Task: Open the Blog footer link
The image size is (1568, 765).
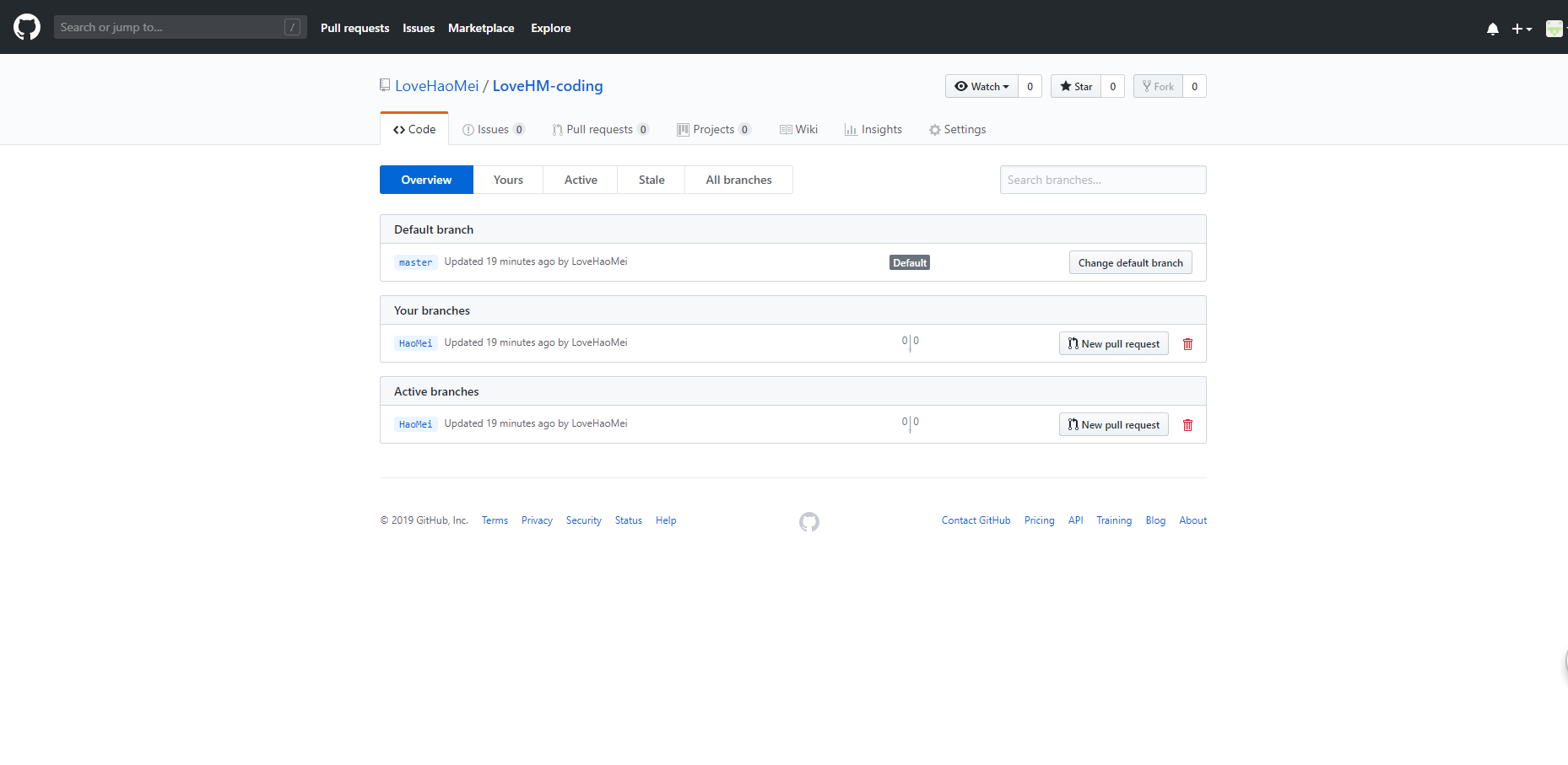Action: 1155,520
